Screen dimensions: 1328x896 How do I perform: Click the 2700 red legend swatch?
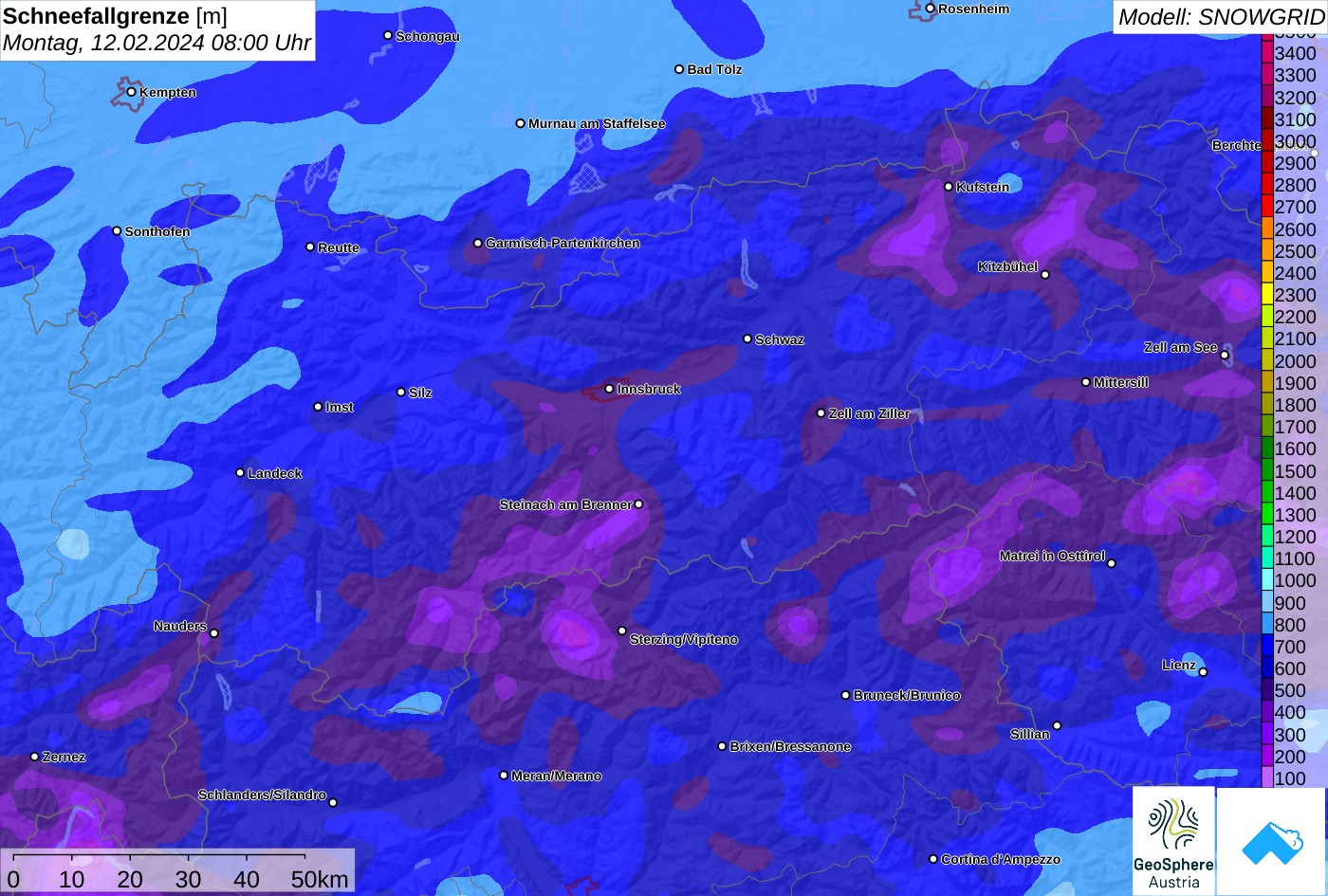[x=1266, y=207]
